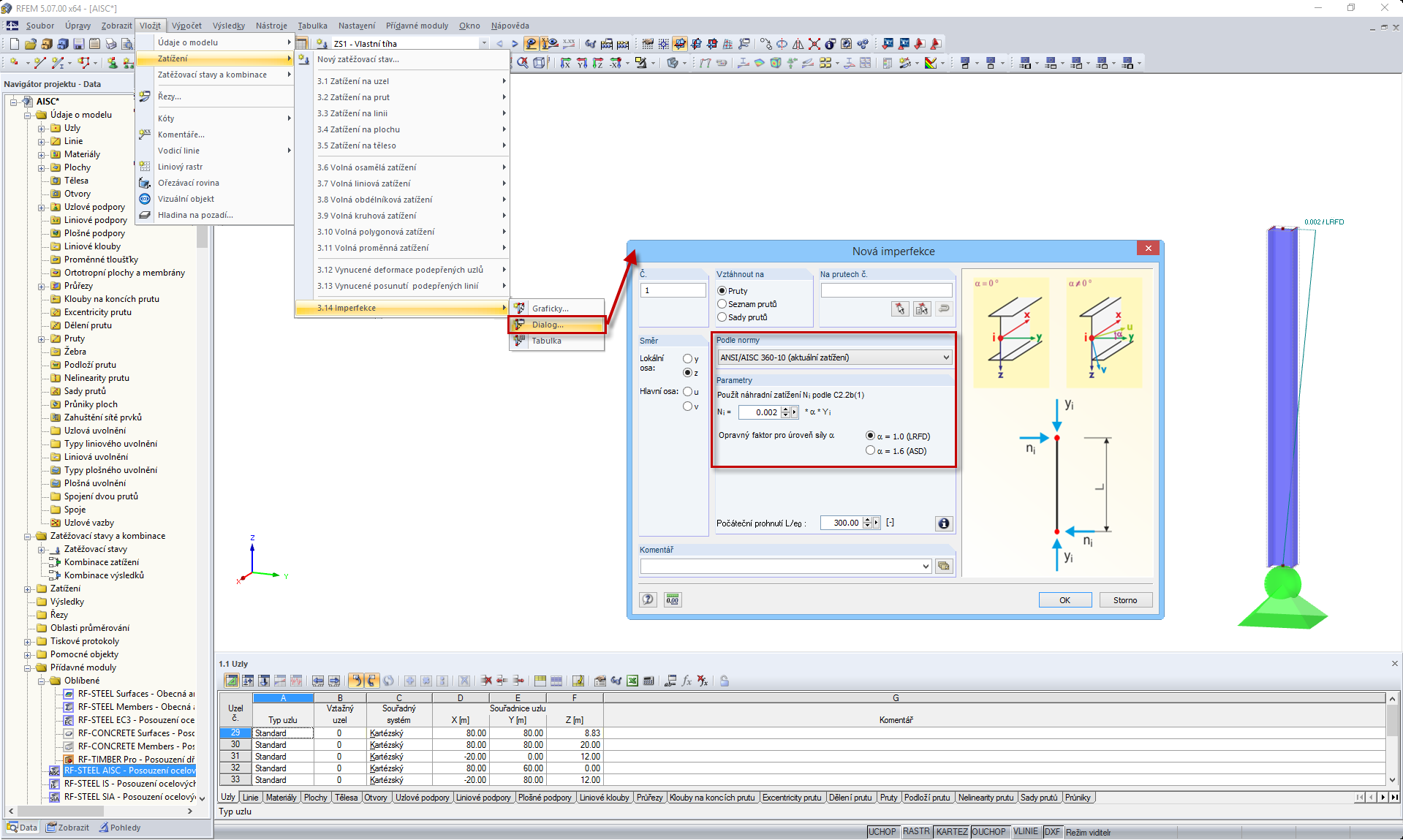
Task: Expand the Zatížení tree node
Action: pyautogui.click(x=28, y=589)
